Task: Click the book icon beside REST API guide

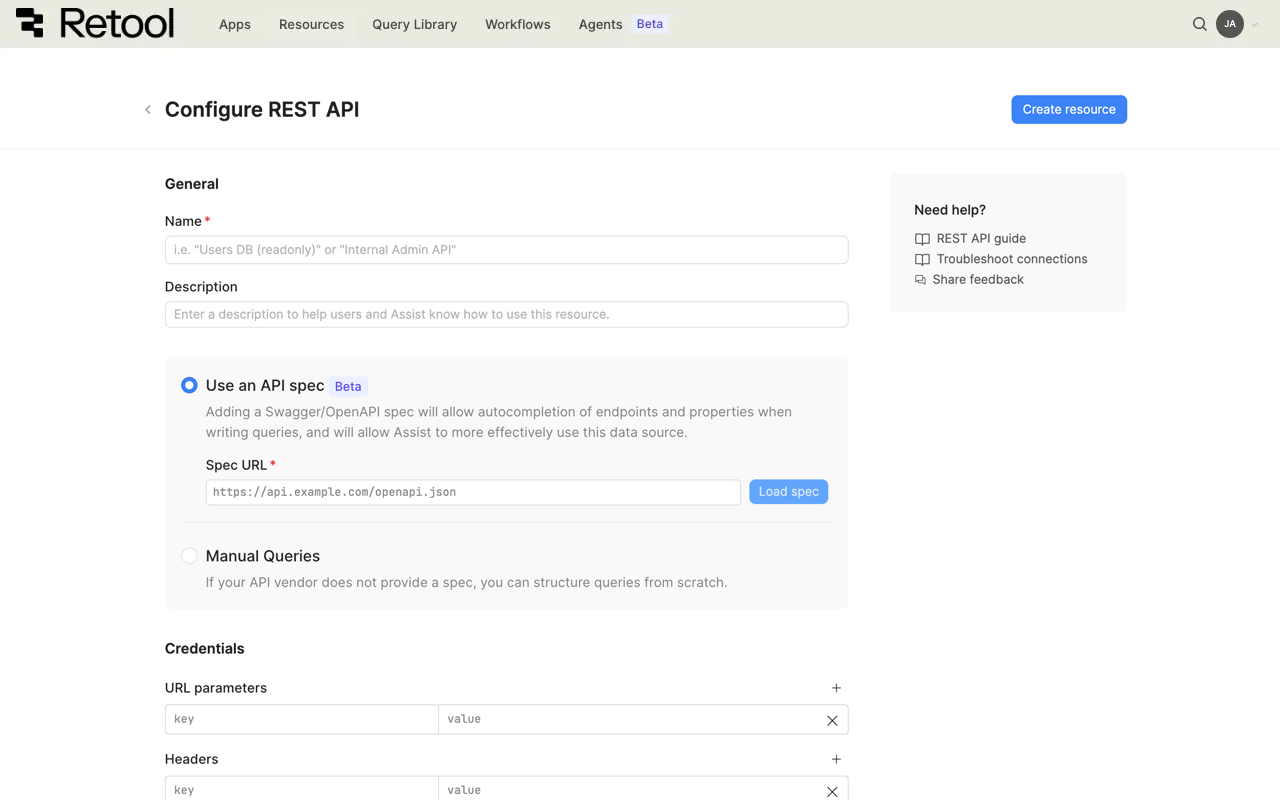Action: pos(922,239)
